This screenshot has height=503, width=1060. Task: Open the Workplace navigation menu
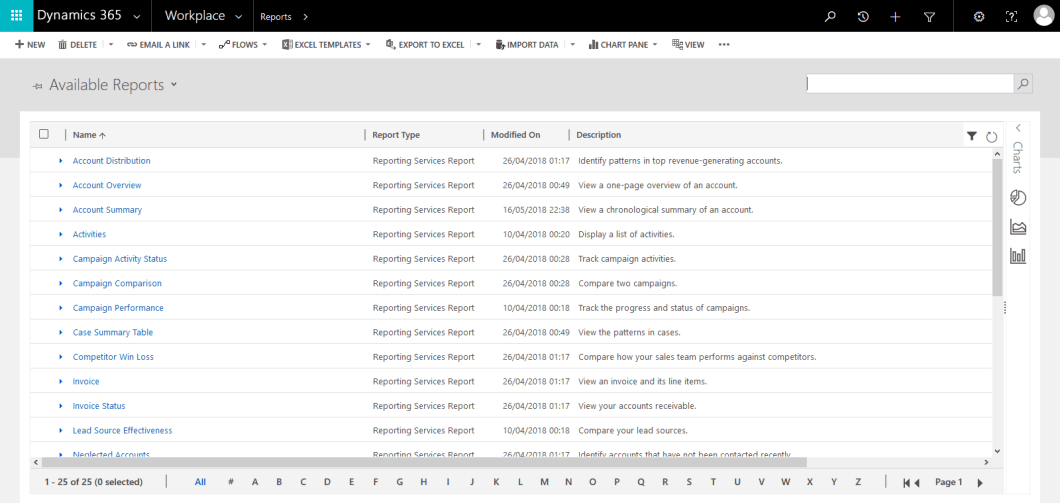tap(204, 17)
